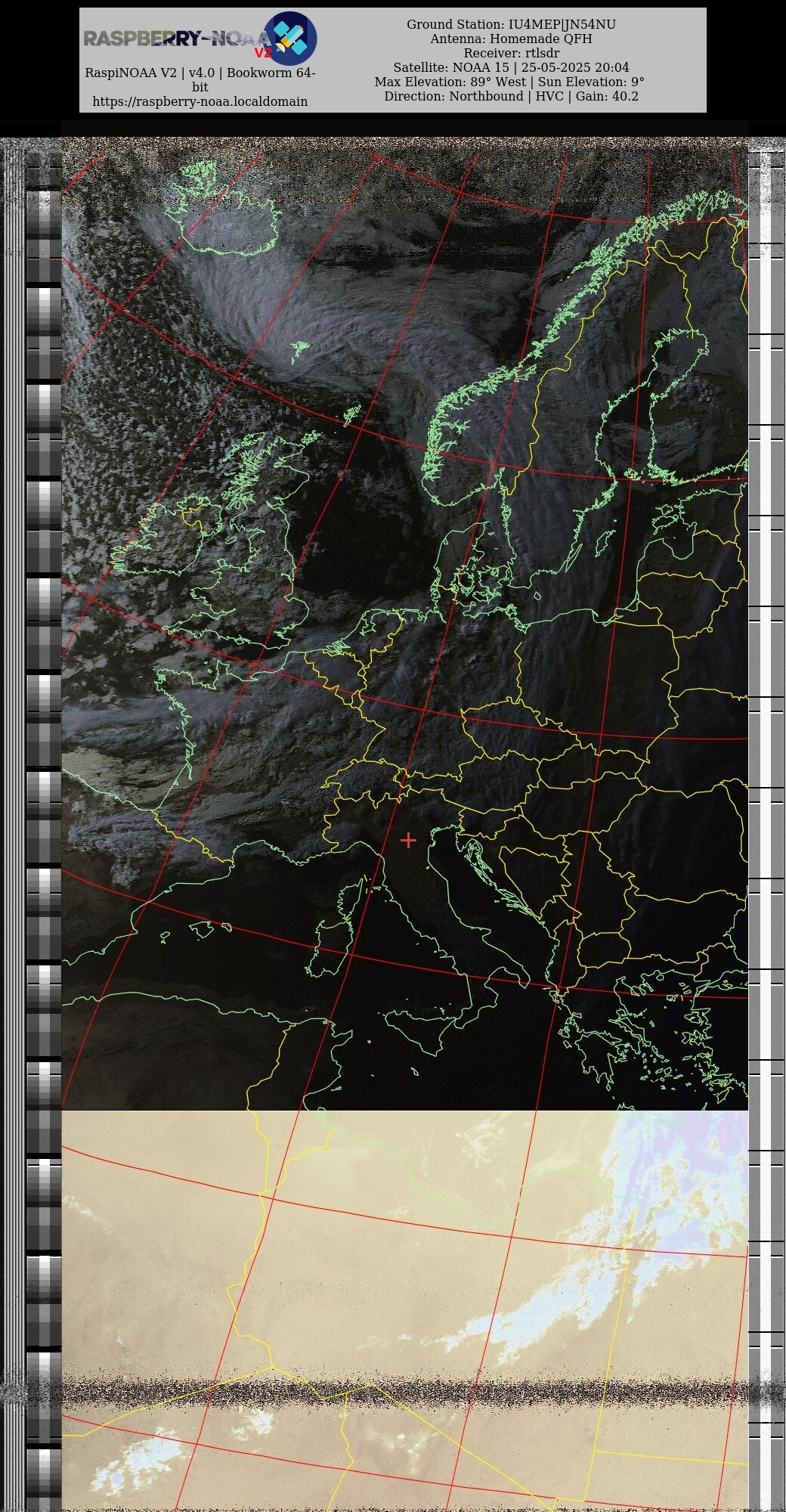Click 'Direction: Northbound | HVC | Gain: 40.2' text
Screen dimensions: 786x1512
pos(511,96)
